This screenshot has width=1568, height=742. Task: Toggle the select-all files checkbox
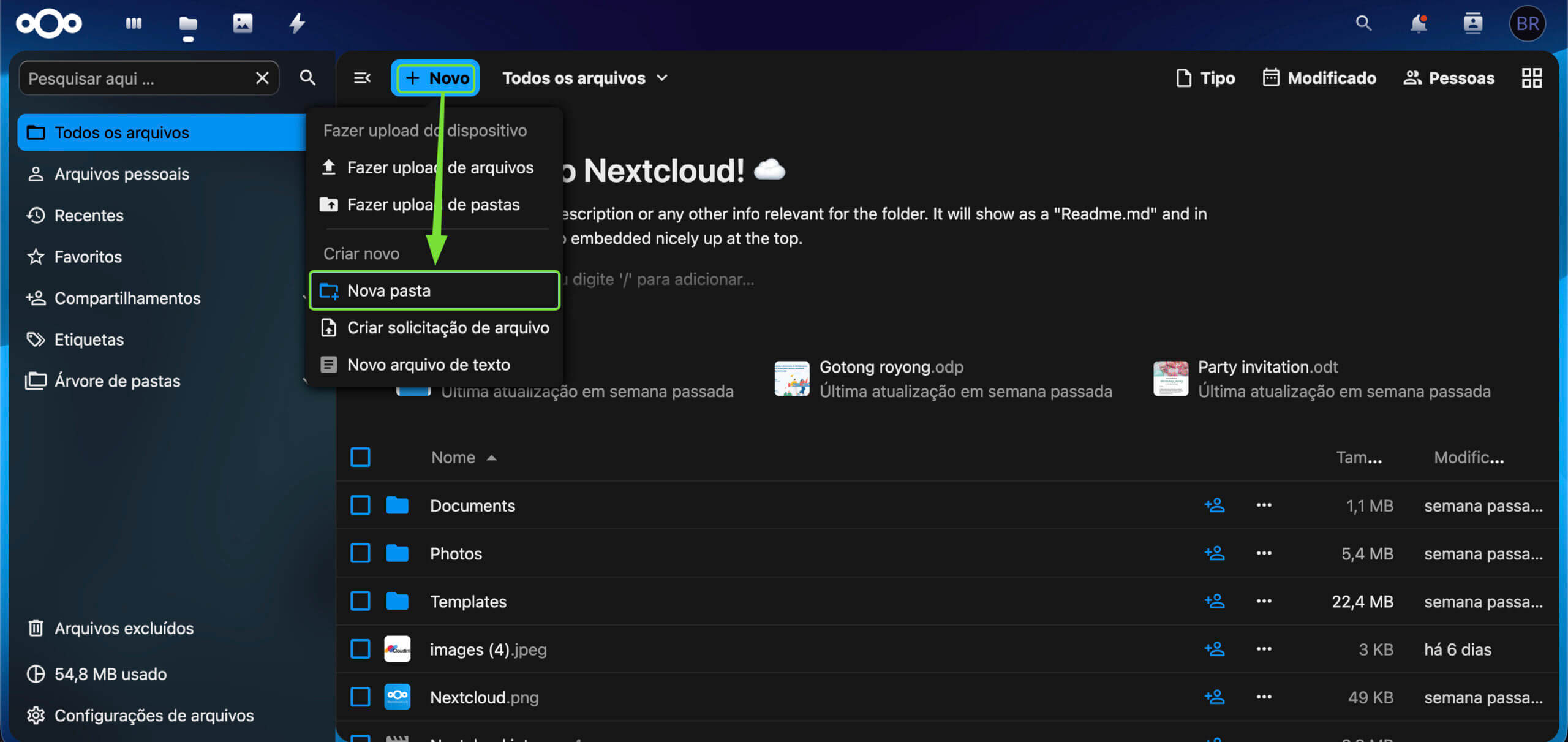tap(360, 457)
